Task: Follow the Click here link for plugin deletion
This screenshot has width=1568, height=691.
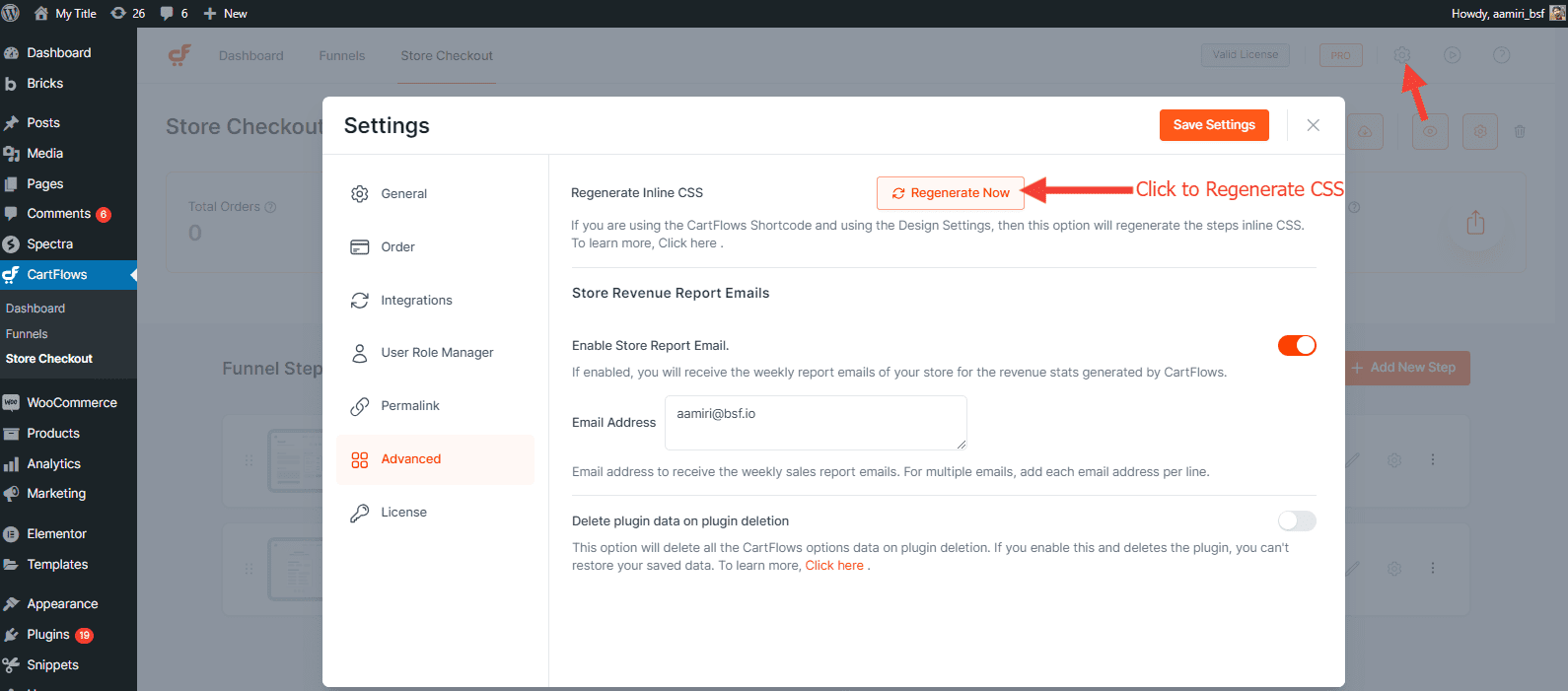Action: [833, 566]
